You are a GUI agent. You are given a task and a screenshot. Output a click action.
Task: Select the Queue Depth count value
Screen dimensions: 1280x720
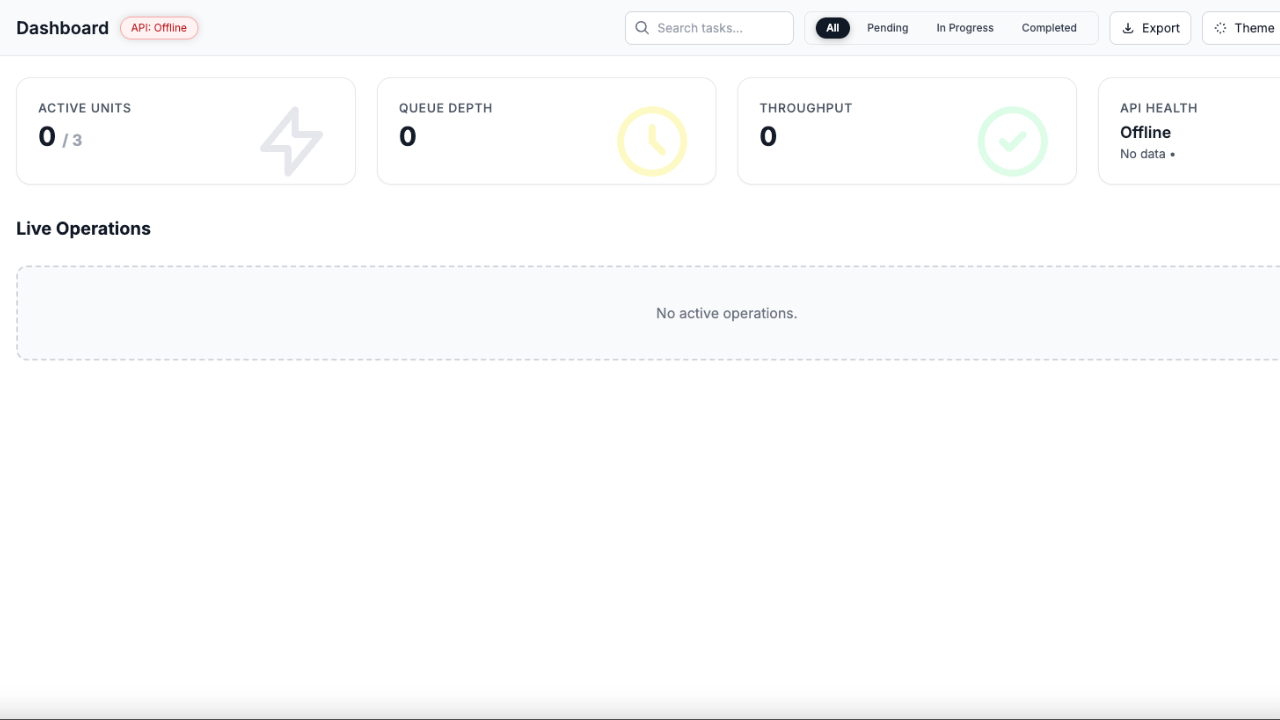click(407, 137)
